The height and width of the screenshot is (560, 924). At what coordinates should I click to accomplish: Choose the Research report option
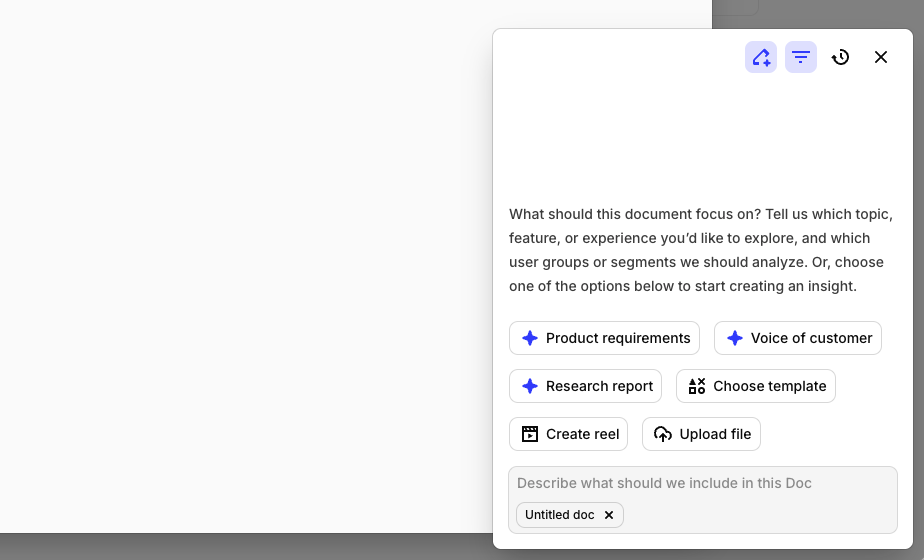coord(586,386)
